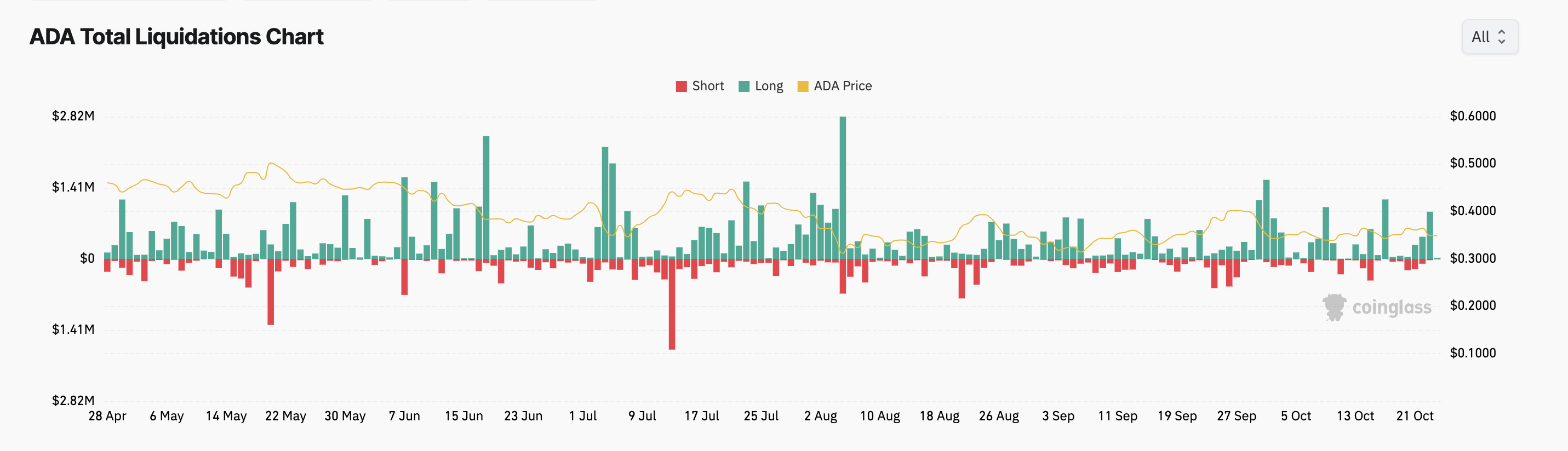Click the $0.6000 price axis label
The width and height of the screenshot is (1568, 451).
click(x=1473, y=116)
